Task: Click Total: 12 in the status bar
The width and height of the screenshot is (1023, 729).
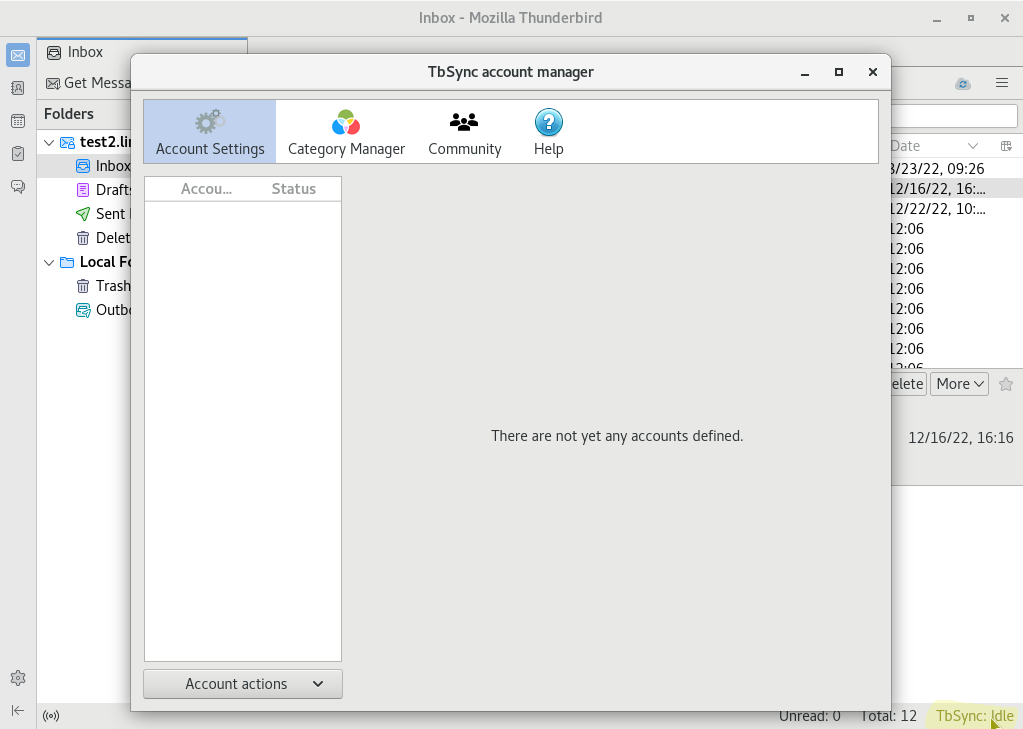Action: click(x=889, y=716)
